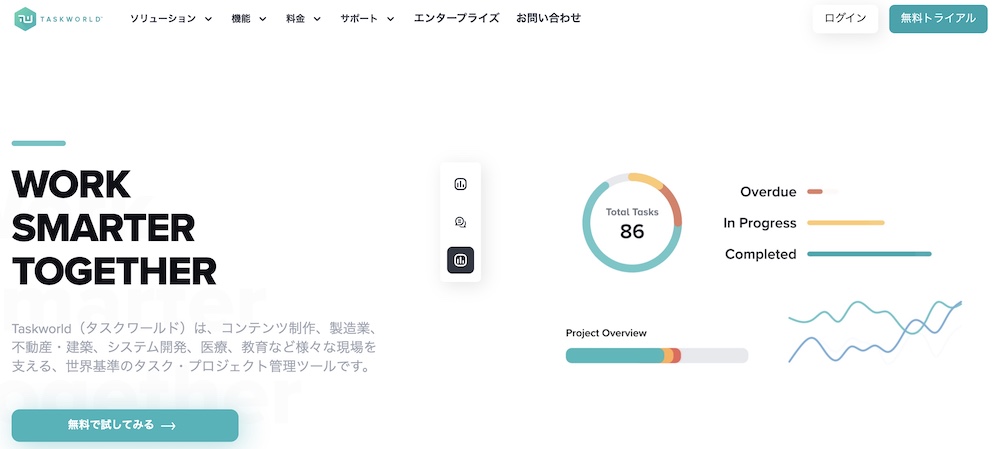
Task: Open the chat bubbles icon in floating panel
Action: point(461,222)
